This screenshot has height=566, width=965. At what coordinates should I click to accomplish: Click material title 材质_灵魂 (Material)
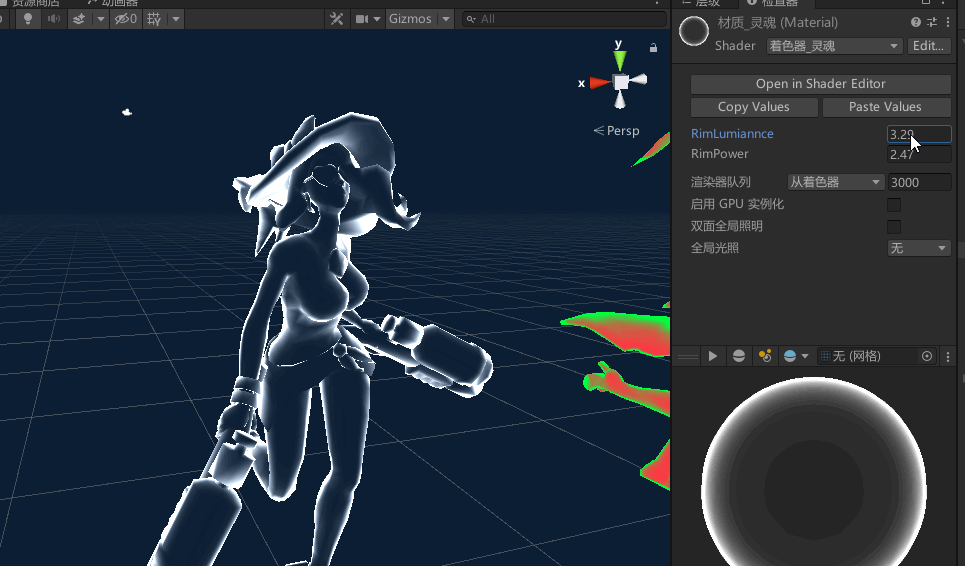click(x=777, y=23)
